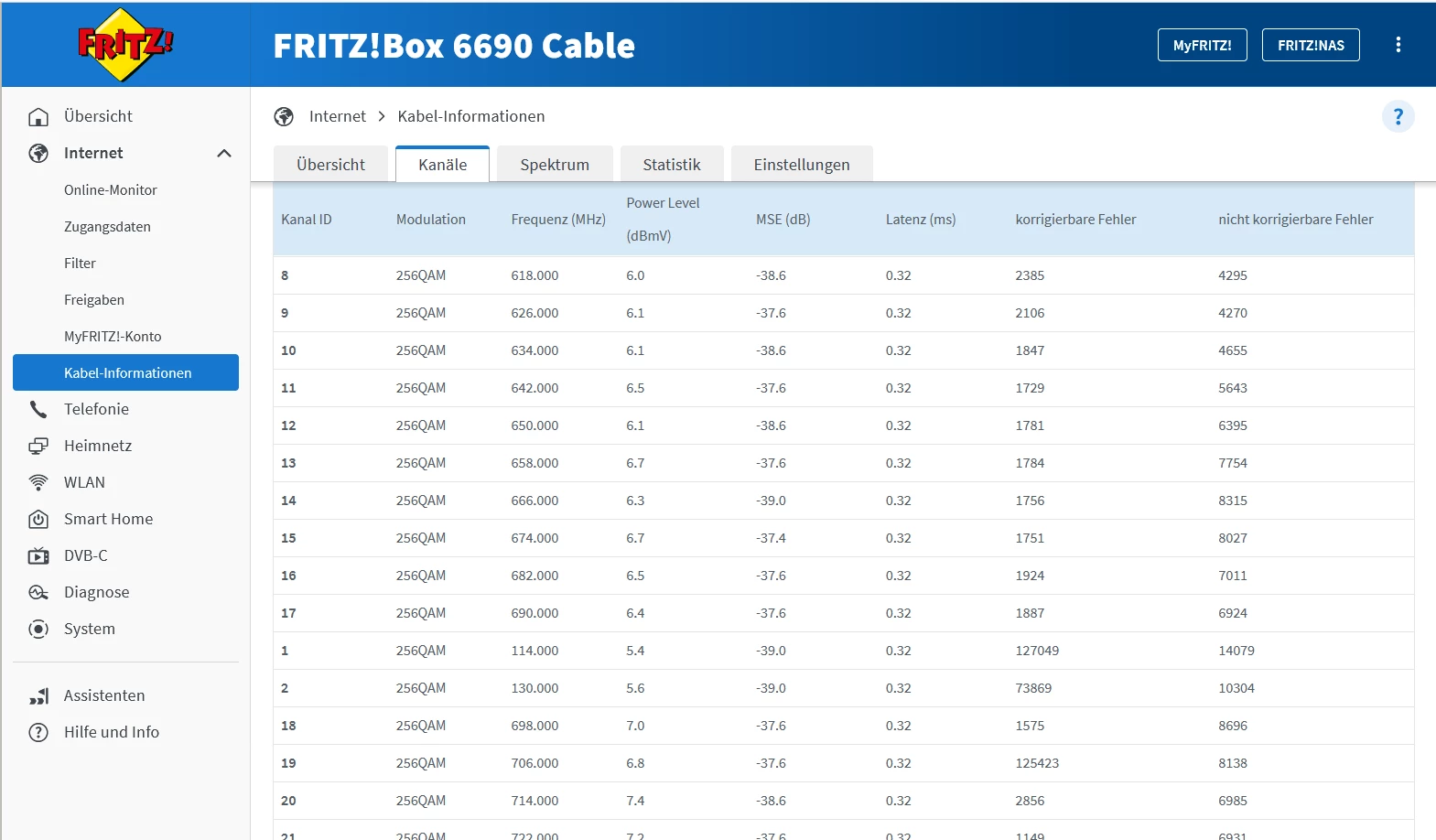Collapse the Internet menu section
This screenshot has width=1436, height=840.
[224, 153]
